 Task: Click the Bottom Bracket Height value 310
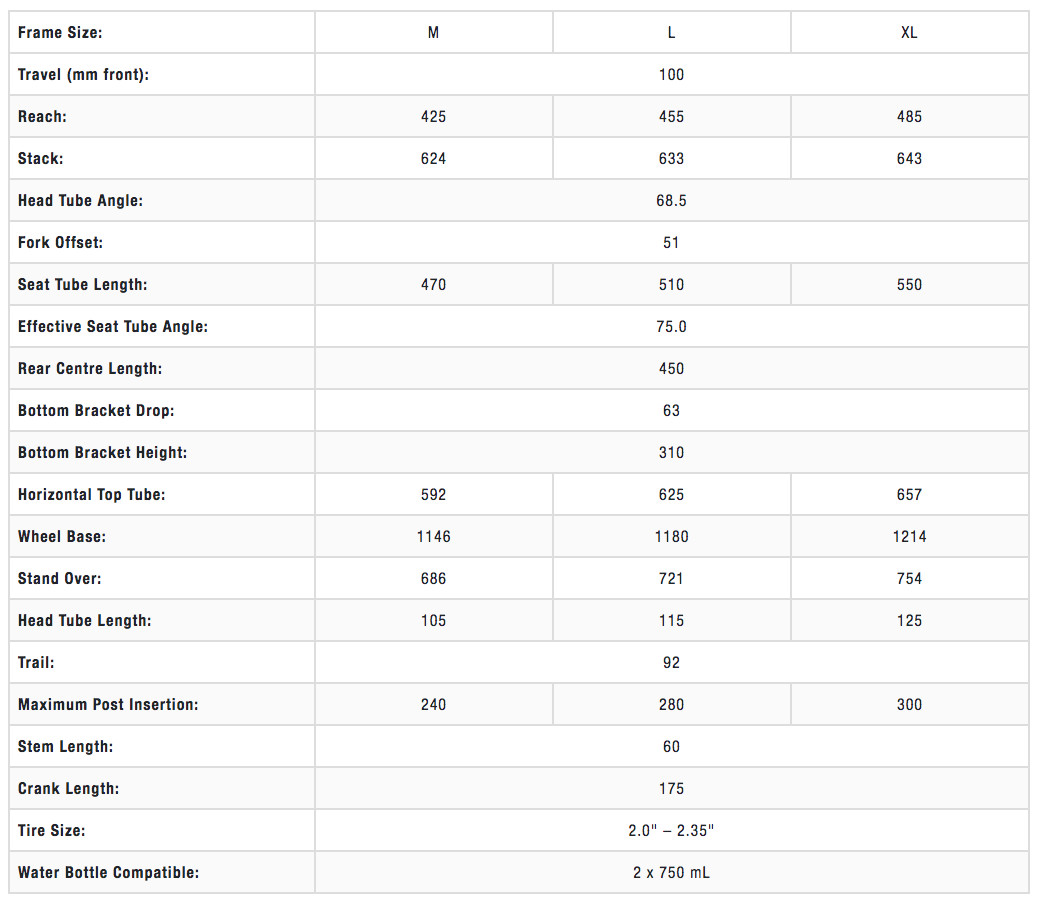[x=671, y=453]
